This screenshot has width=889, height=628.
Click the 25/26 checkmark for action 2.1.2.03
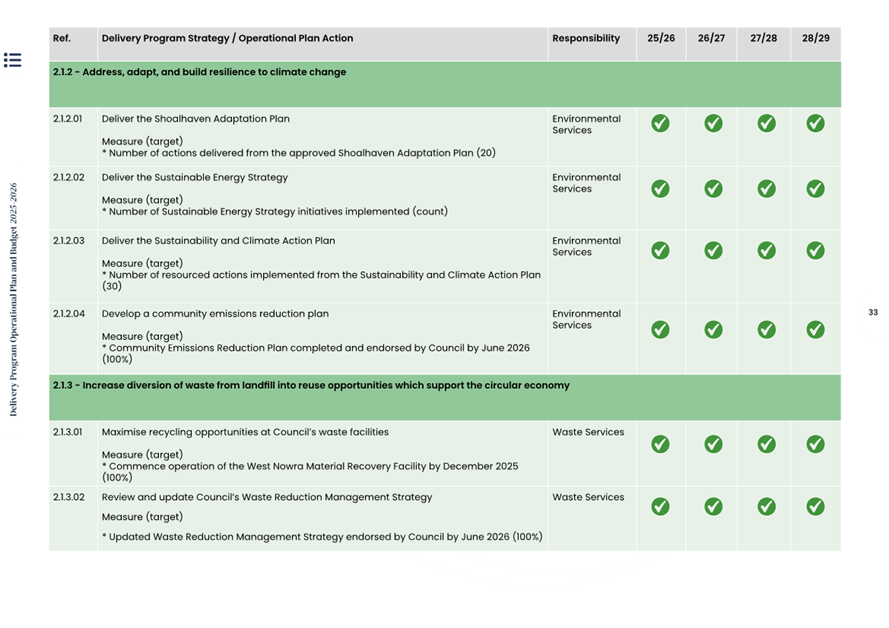pyautogui.click(x=660, y=251)
